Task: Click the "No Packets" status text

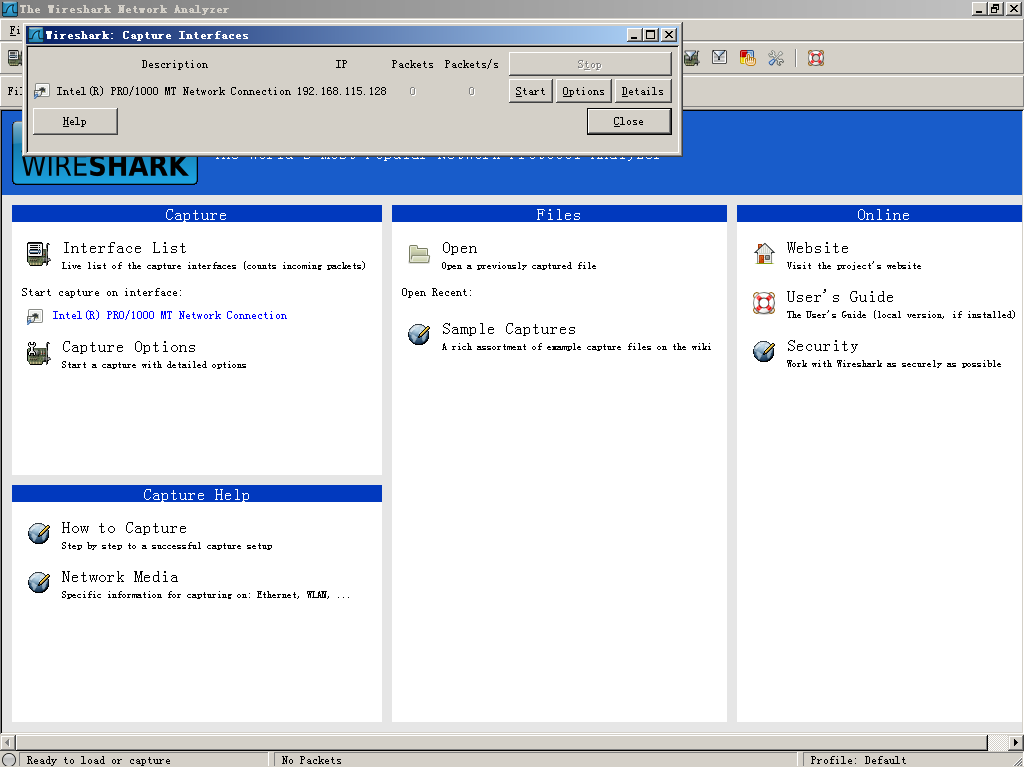Action: tap(312, 761)
